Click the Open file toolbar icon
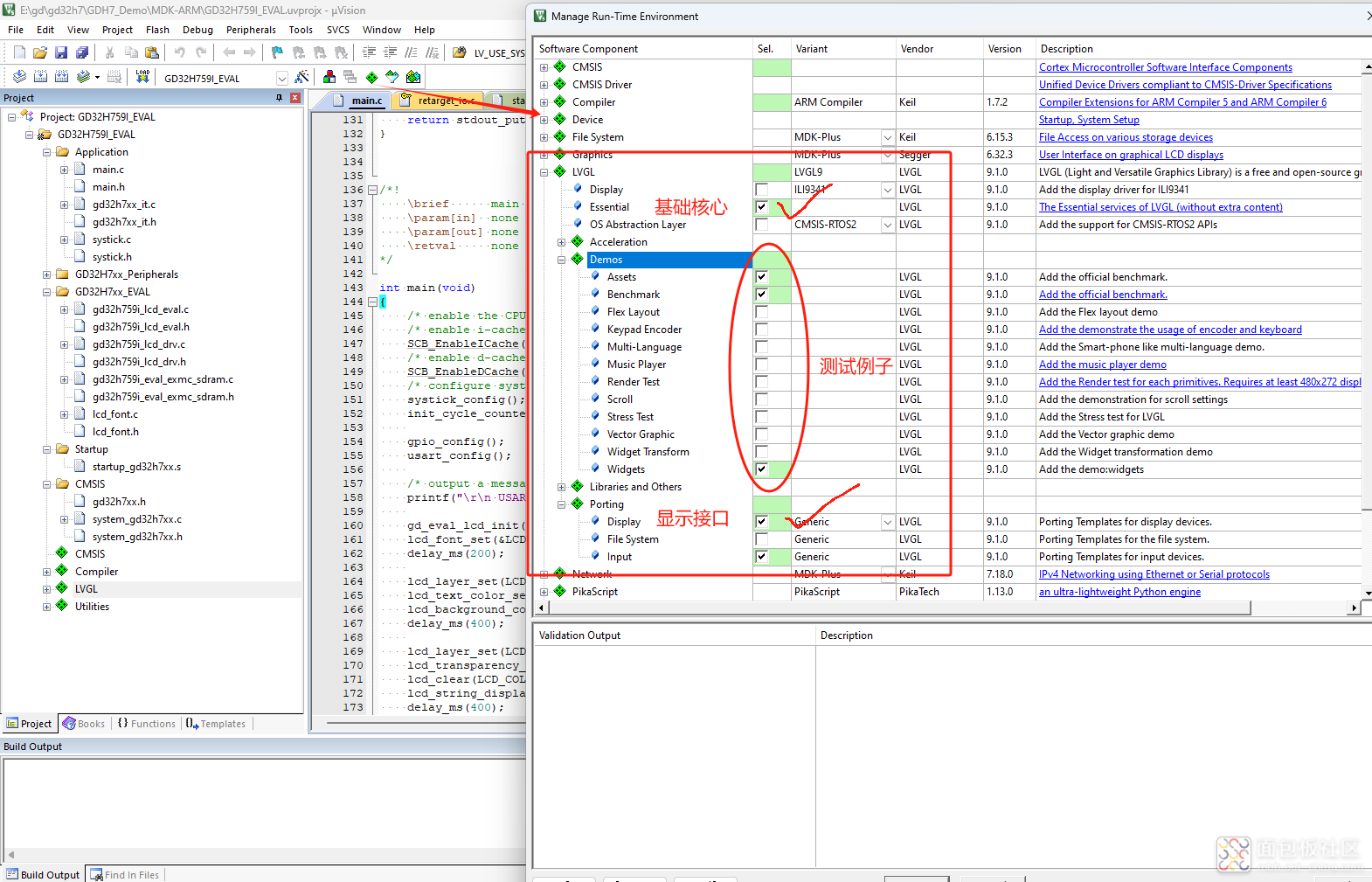Image resolution: width=1372 pixels, height=882 pixels. coord(40,52)
